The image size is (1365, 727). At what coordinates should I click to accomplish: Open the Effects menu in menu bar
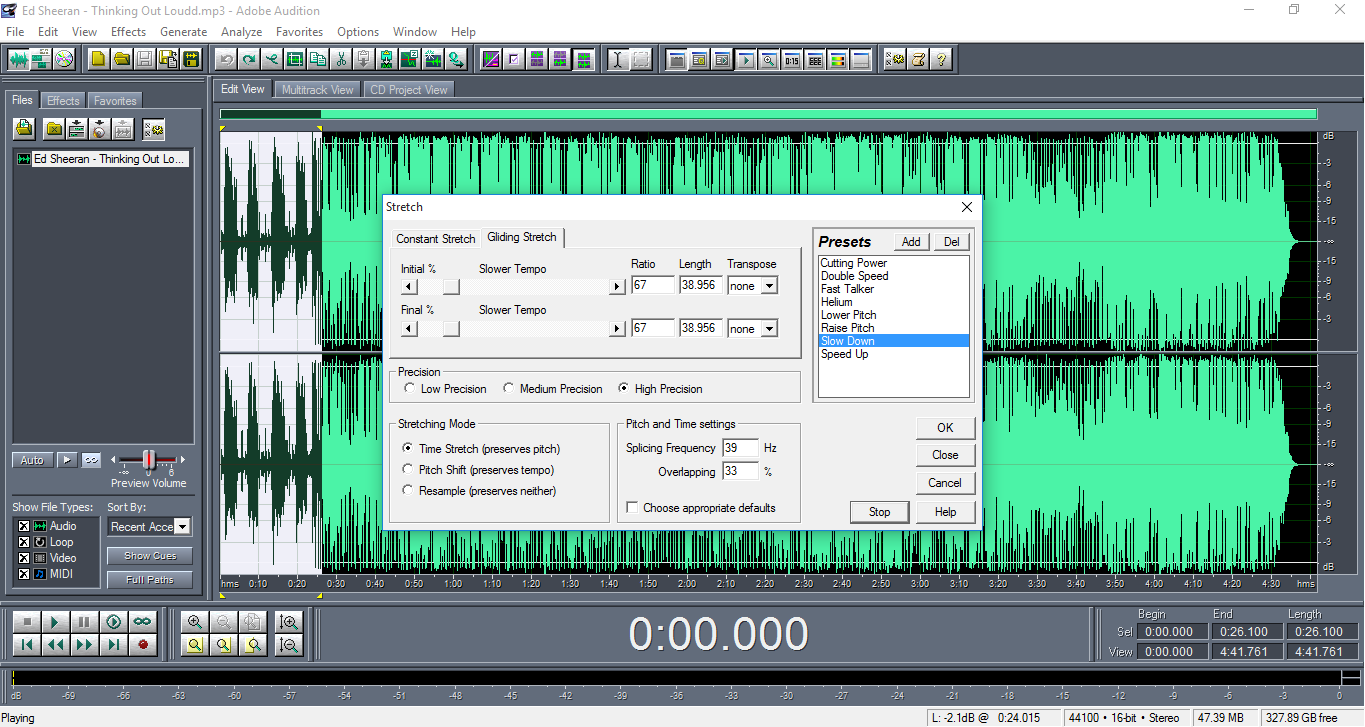coord(128,32)
